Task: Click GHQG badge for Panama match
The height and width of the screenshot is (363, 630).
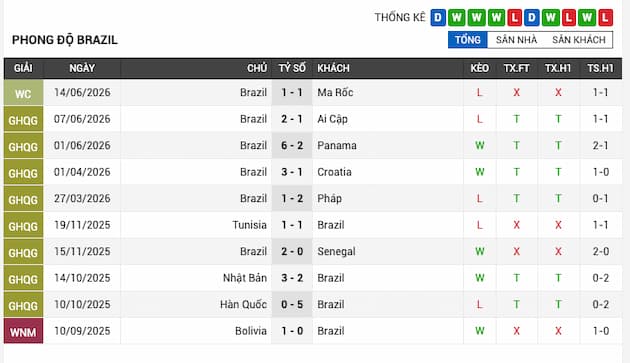Action: click(23, 146)
